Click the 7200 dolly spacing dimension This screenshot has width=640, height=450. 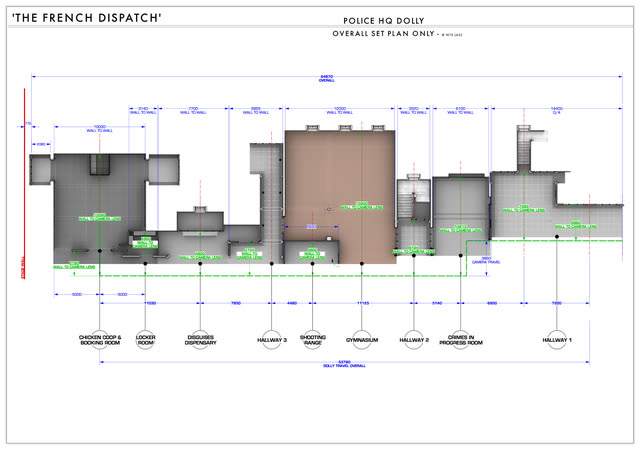(556, 303)
